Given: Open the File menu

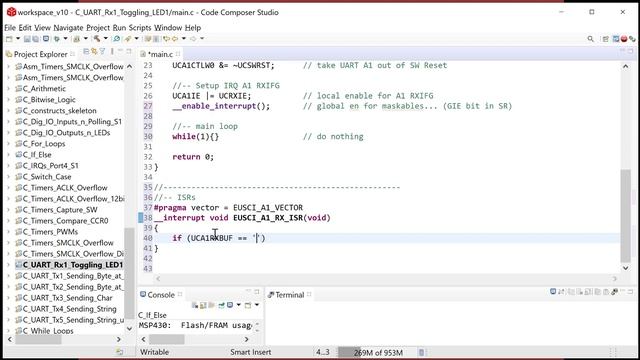Looking at the screenshot, I should (x=10, y=28).
